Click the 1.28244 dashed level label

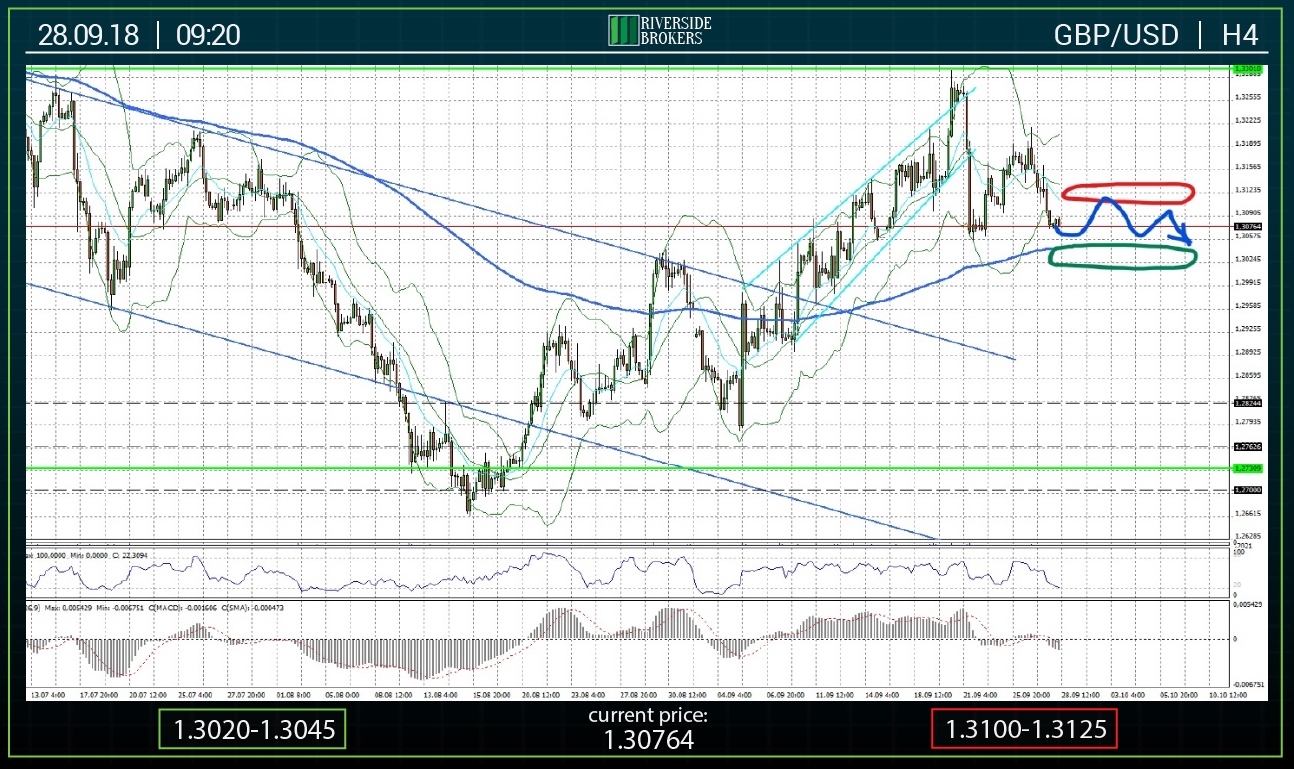(x=1248, y=403)
